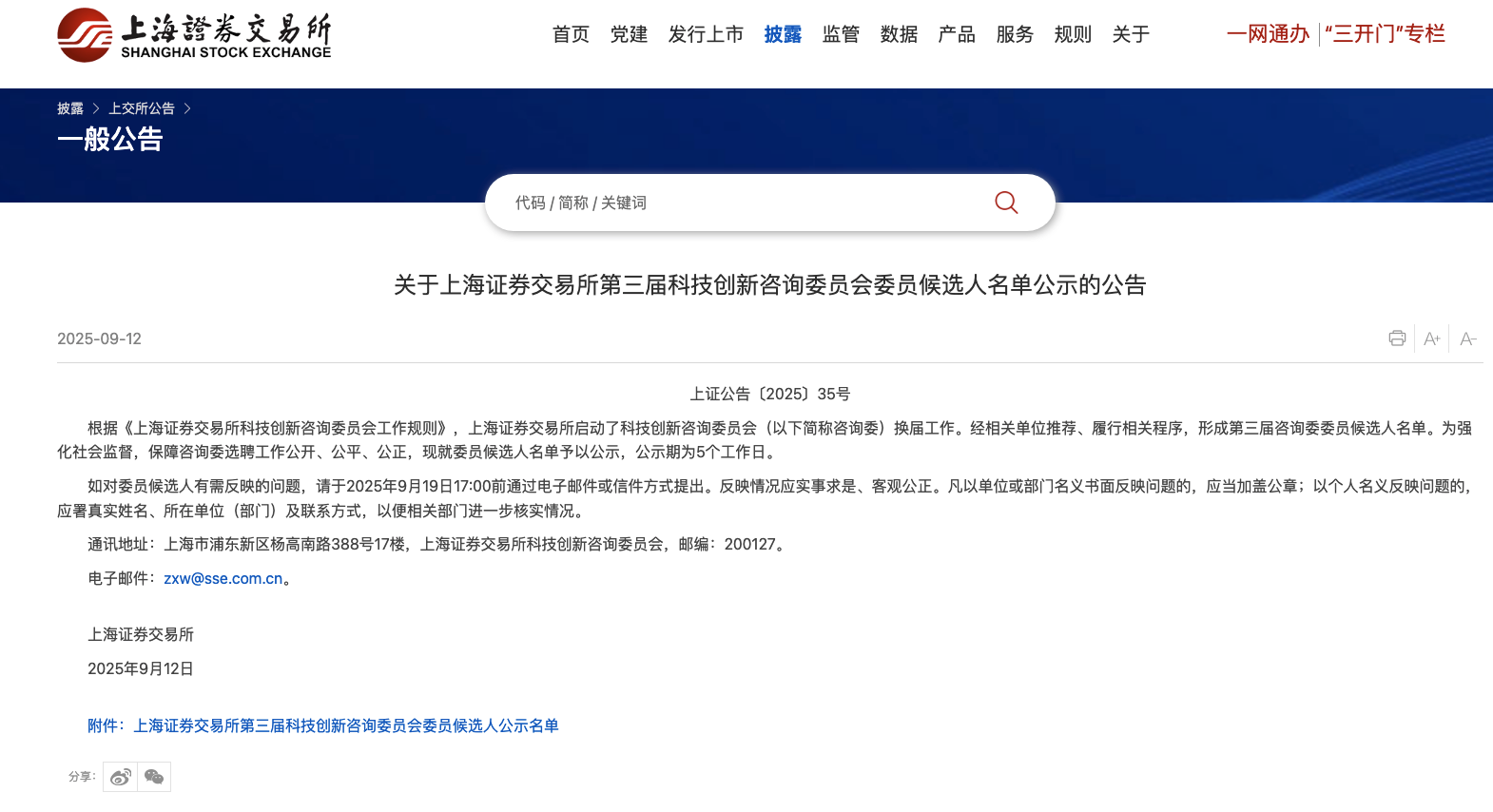Open the 附件 candidate list attachment link

[x=323, y=725]
